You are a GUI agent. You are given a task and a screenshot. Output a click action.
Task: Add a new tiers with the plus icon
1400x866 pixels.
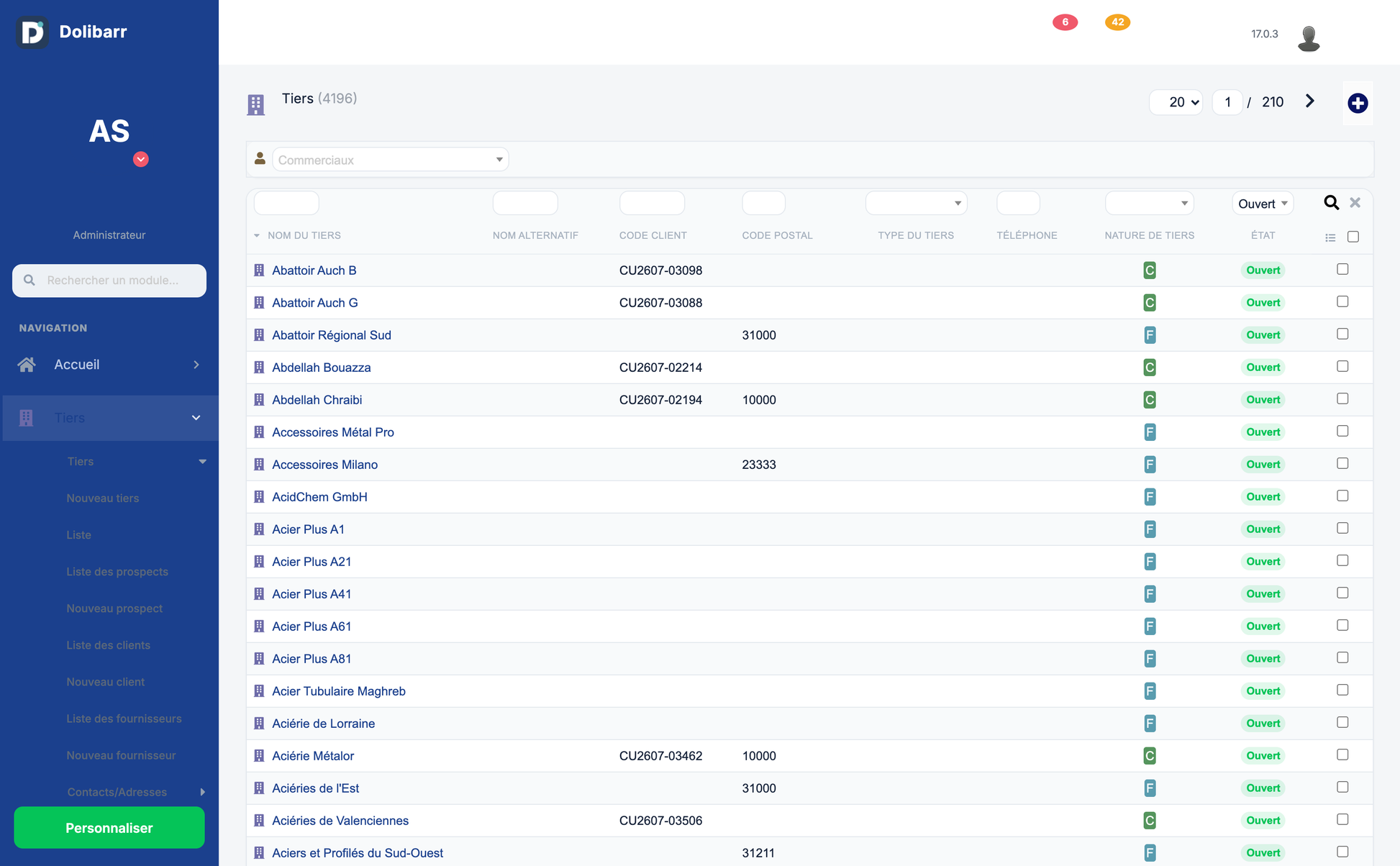[x=1358, y=103]
